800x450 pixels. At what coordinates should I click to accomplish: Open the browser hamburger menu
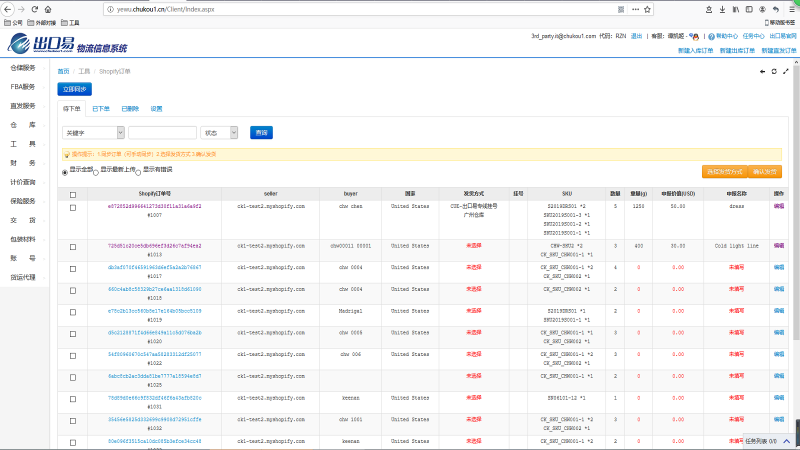792,9
